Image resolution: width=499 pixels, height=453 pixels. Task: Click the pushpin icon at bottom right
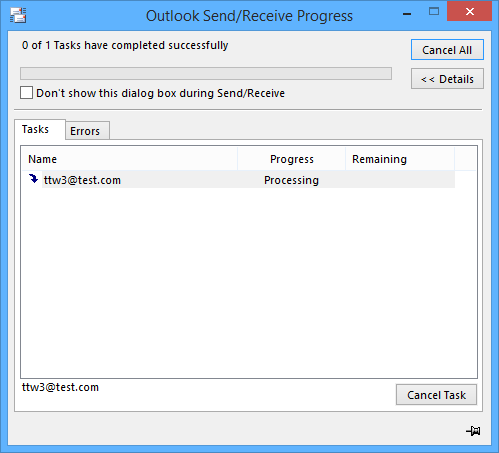coord(473,431)
